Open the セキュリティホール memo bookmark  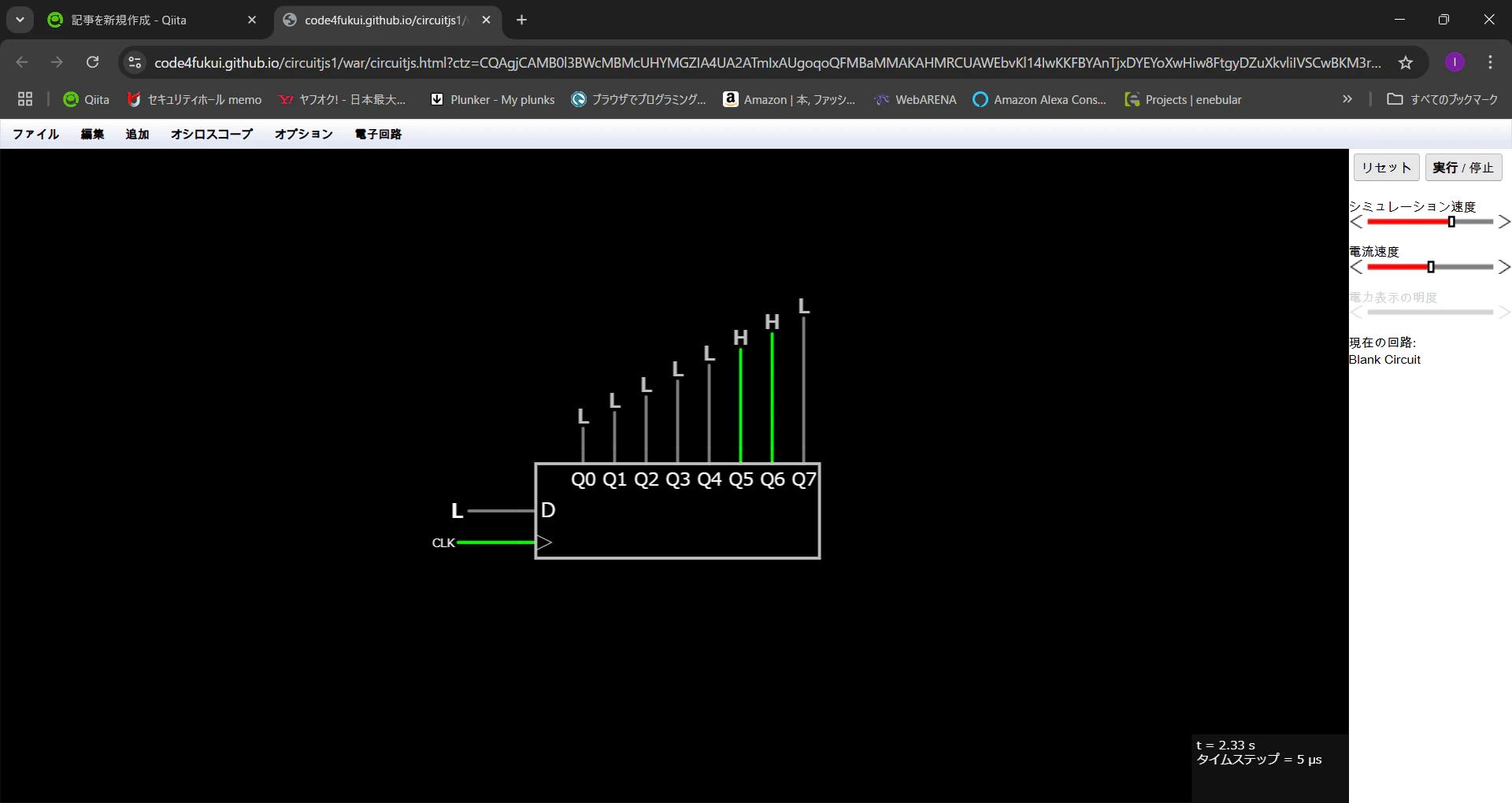[x=195, y=99]
